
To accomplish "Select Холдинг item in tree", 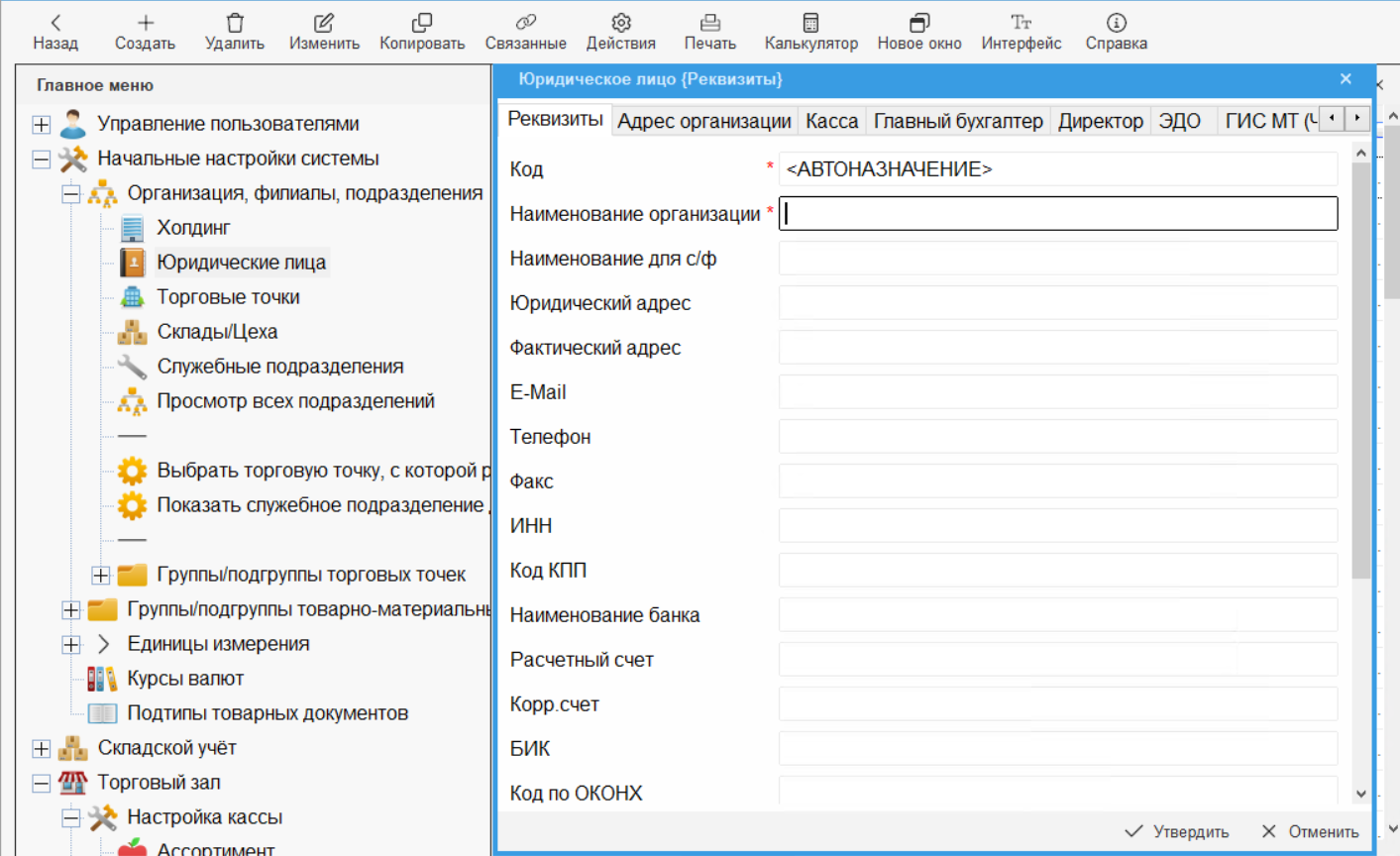I will point(193,228).
